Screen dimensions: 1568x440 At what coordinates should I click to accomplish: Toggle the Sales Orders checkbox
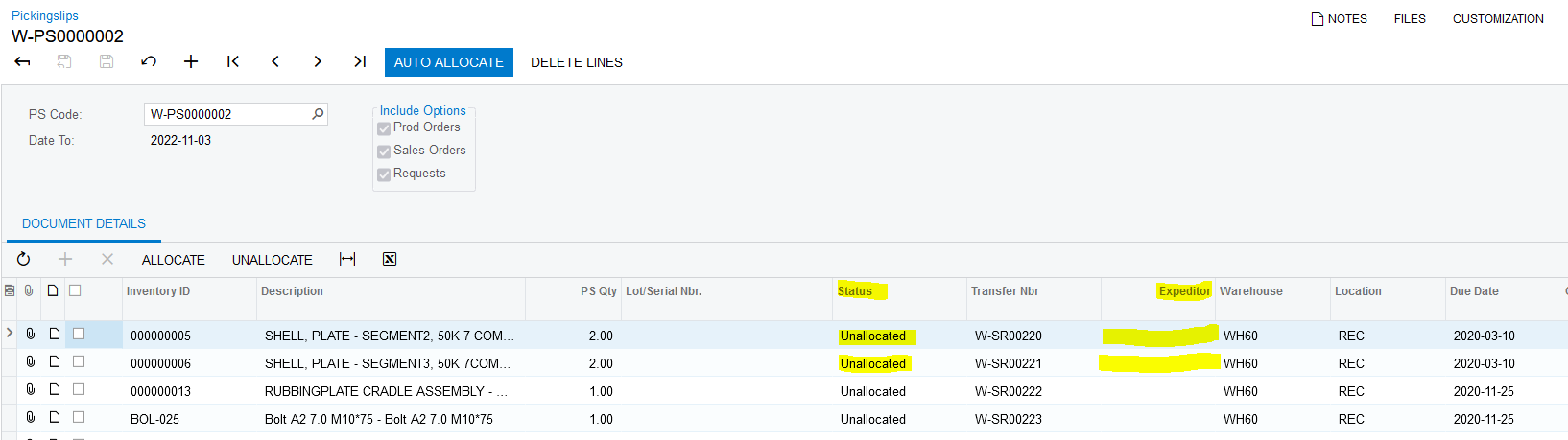pos(384,151)
